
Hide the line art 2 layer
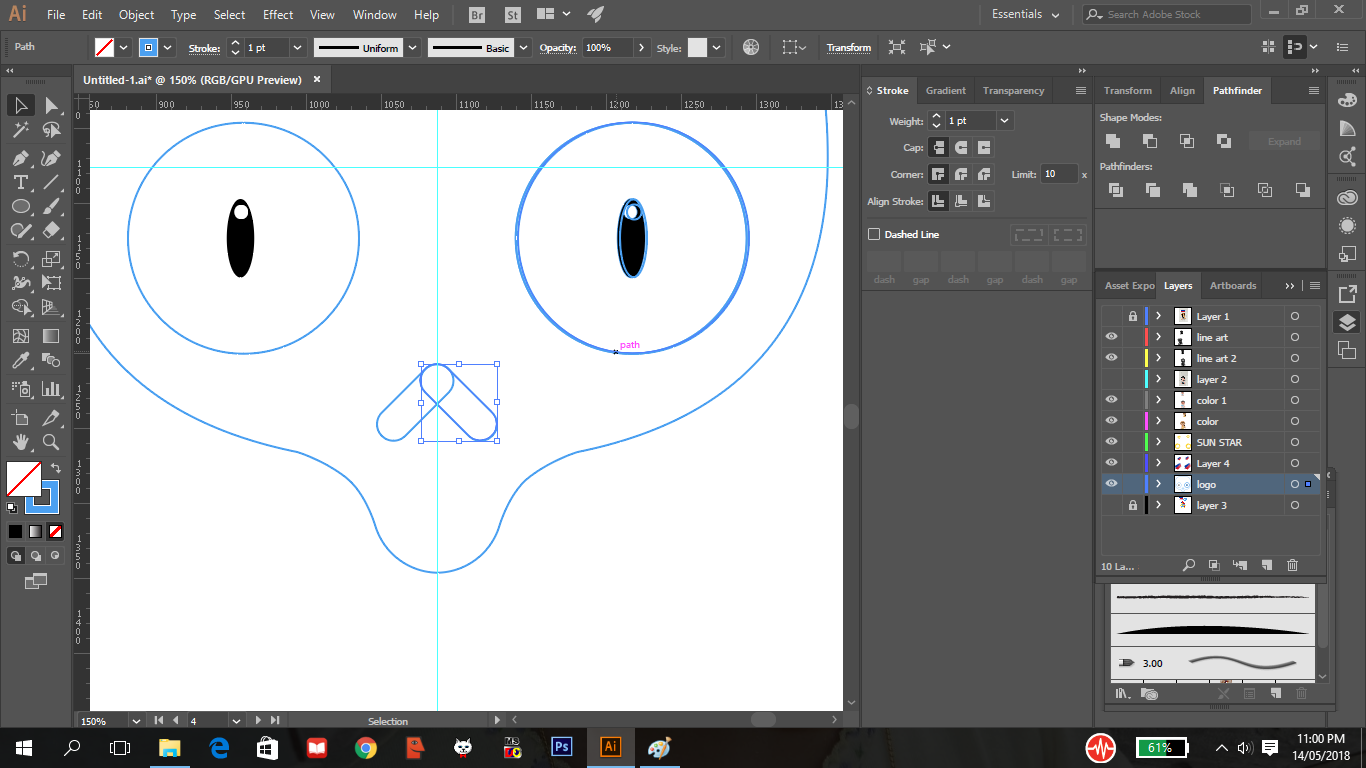(1111, 358)
